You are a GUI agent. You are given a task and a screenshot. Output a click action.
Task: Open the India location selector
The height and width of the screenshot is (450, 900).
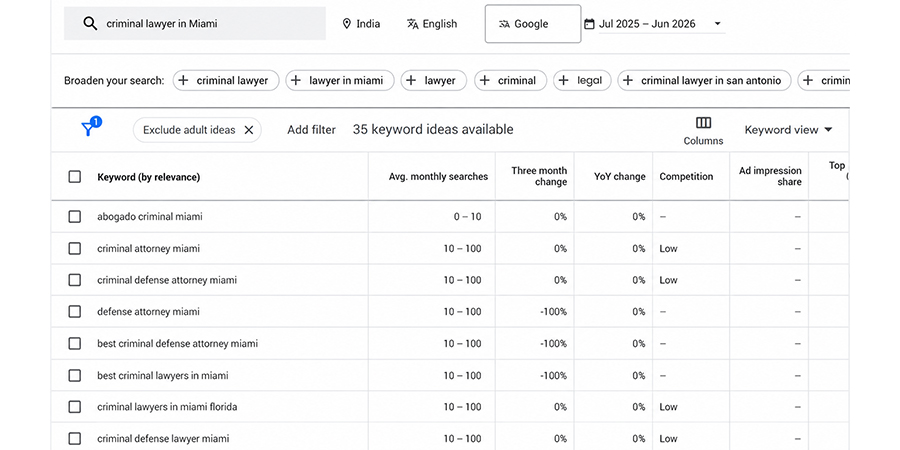coord(361,24)
